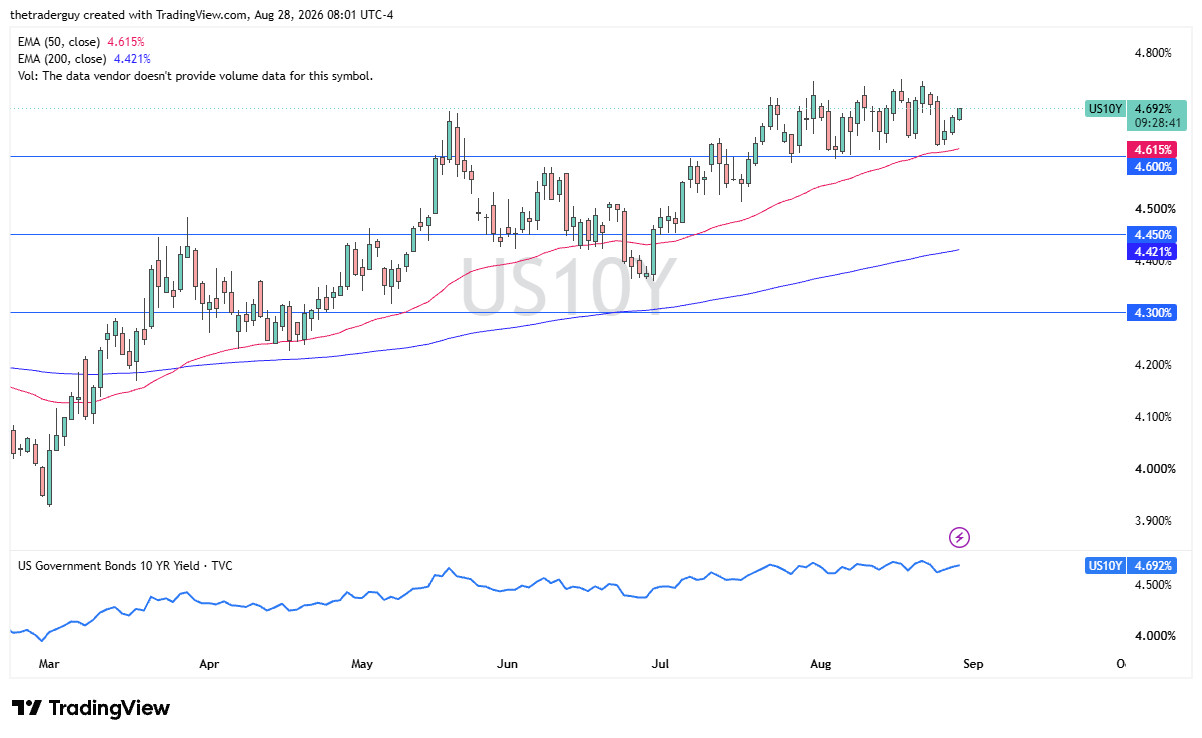This screenshot has height=738, width=1202.
Task: Select the 4.421% EMA 200 price tag
Action: pyautogui.click(x=1152, y=250)
